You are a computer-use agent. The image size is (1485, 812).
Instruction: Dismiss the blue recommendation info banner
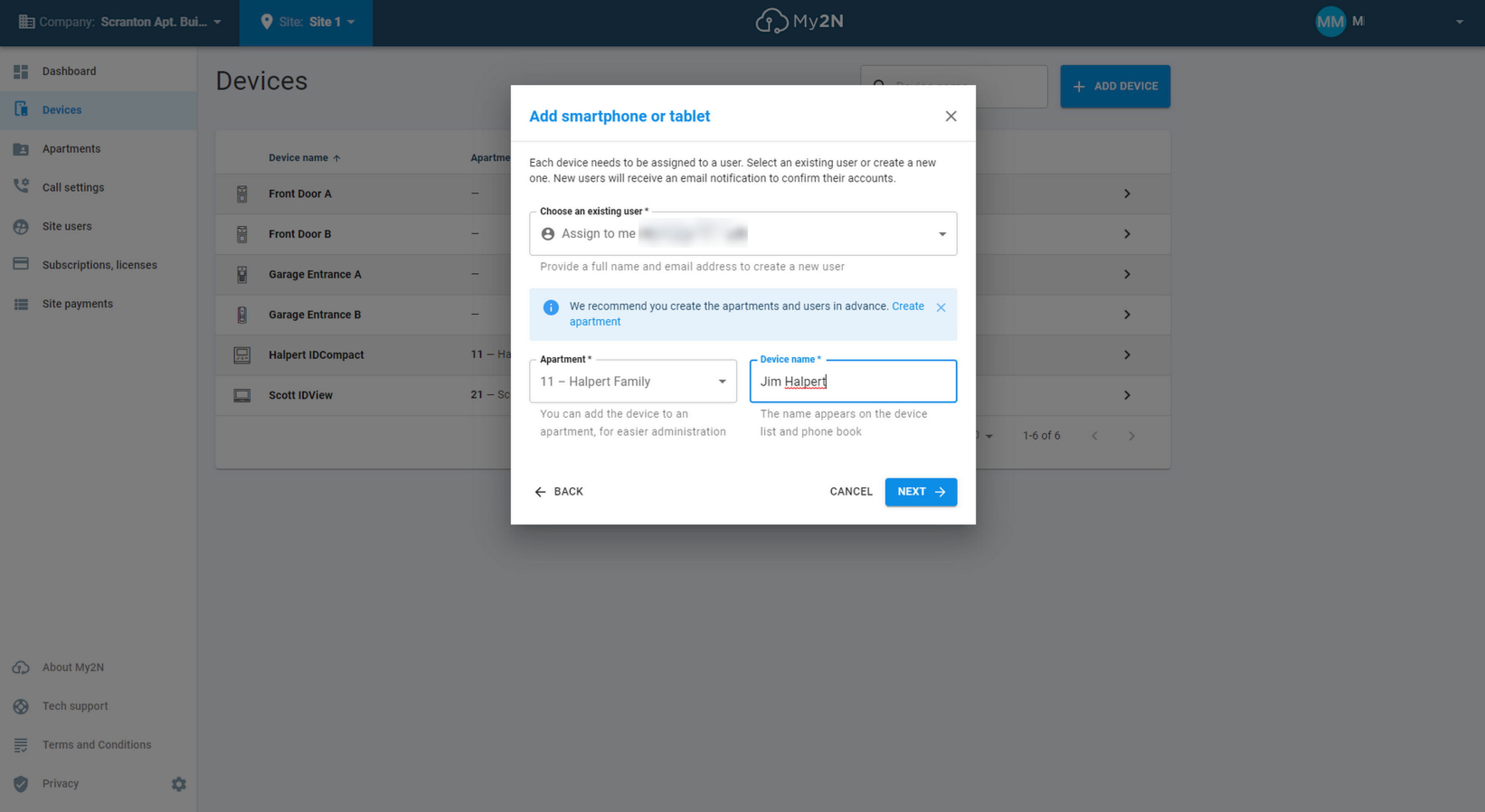(x=941, y=308)
